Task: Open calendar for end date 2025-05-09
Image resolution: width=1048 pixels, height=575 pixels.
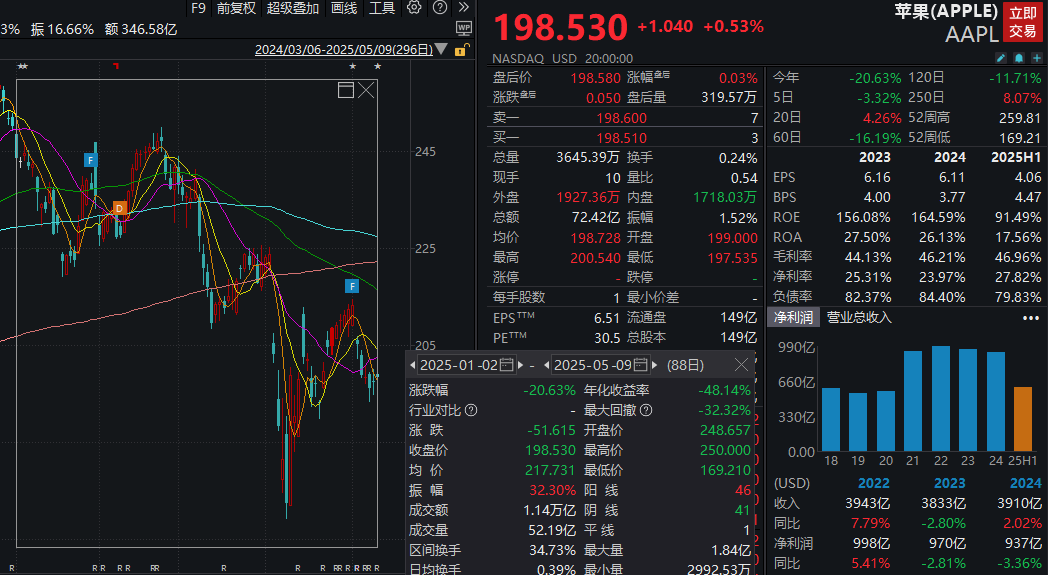Action: (640, 365)
